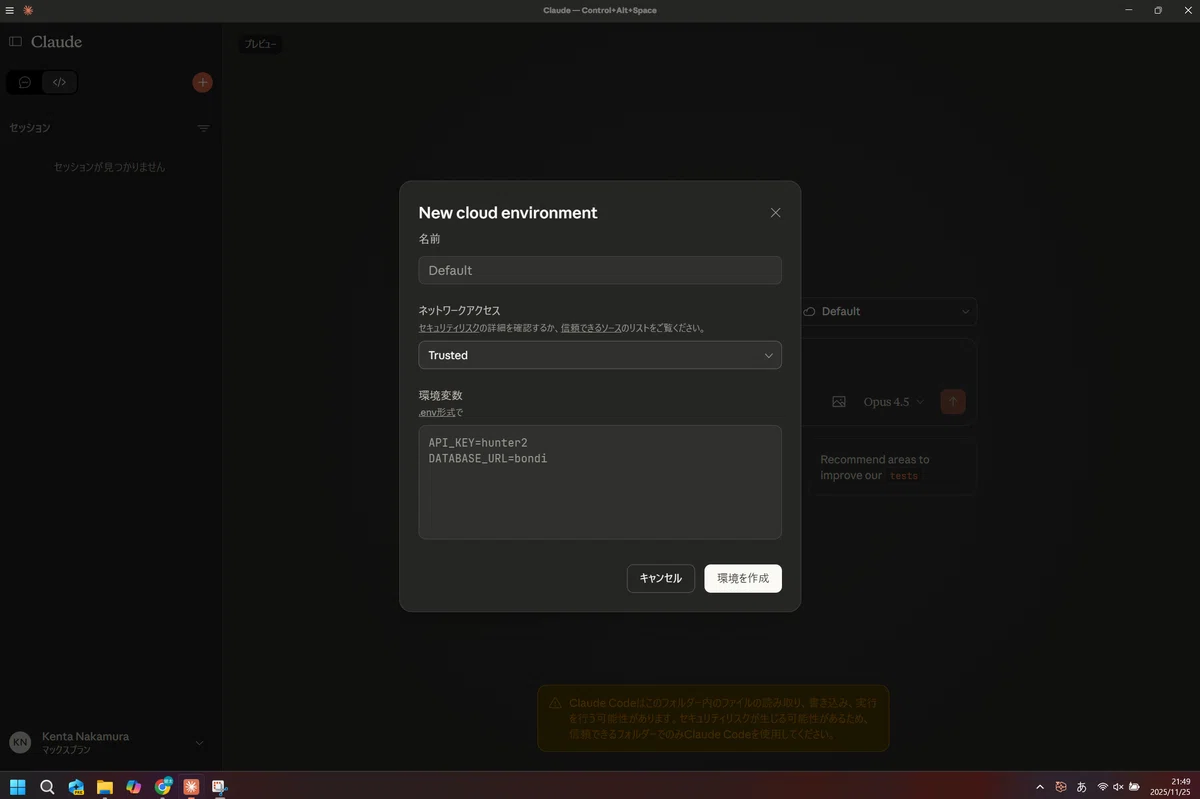
Task: Click the orange send arrow button
Action: click(x=953, y=401)
